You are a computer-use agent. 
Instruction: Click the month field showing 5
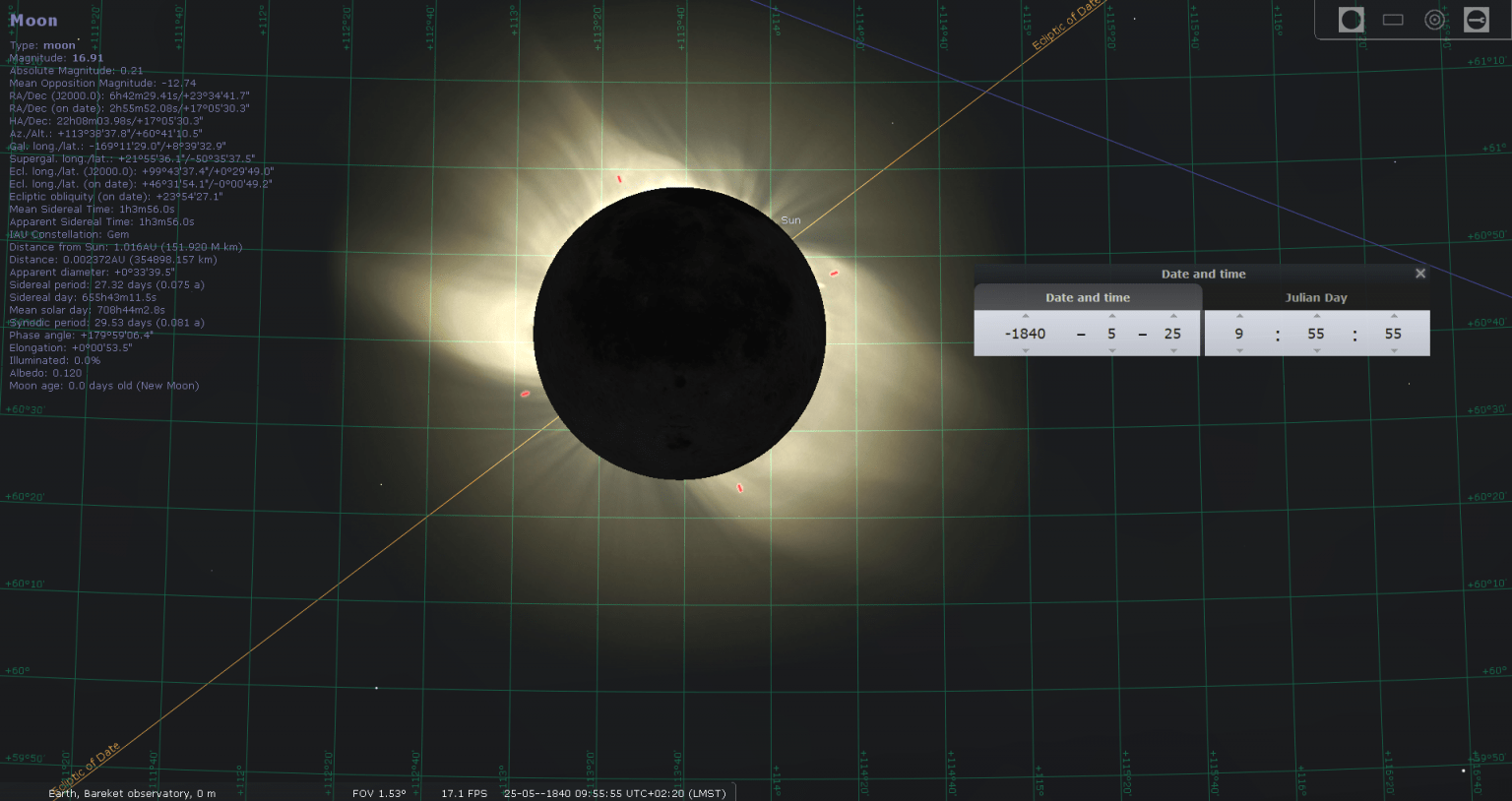point(1111,334)
